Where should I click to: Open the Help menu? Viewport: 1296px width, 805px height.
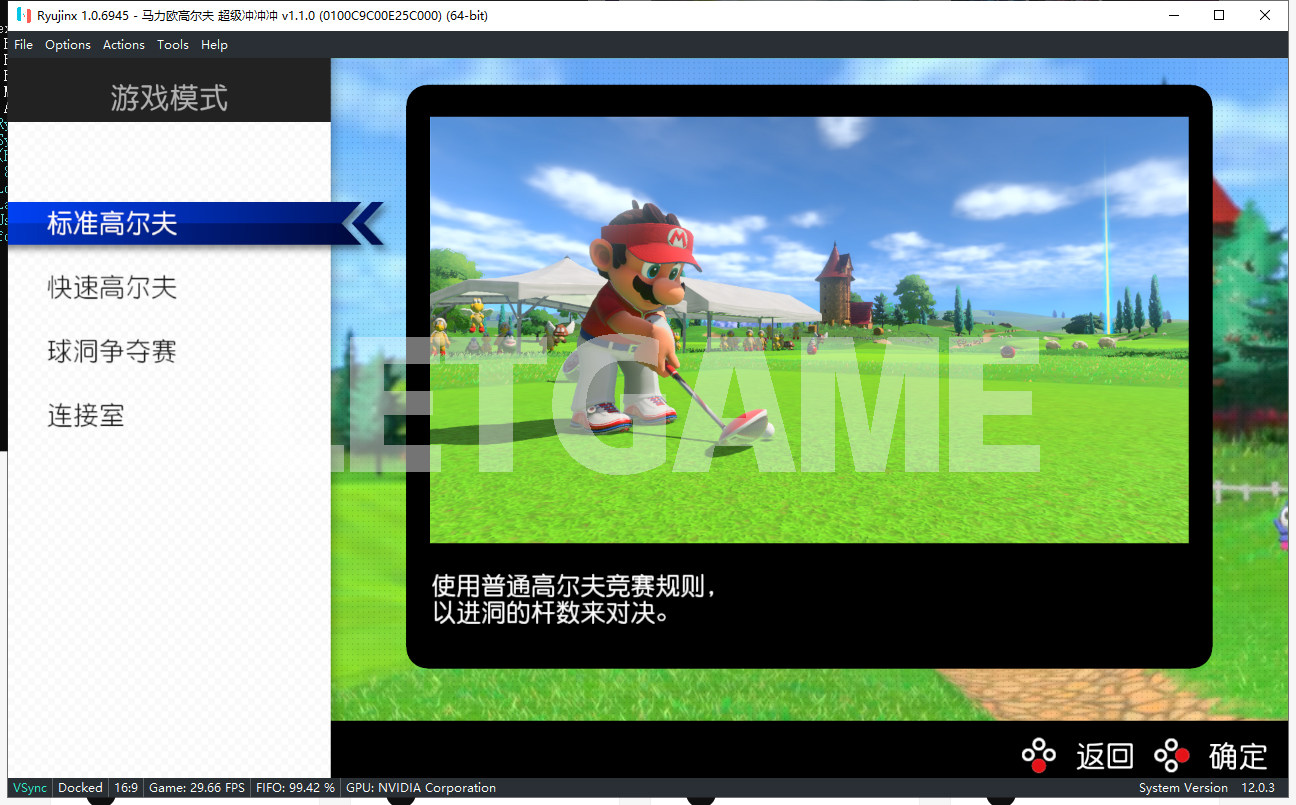coord(214,45)
